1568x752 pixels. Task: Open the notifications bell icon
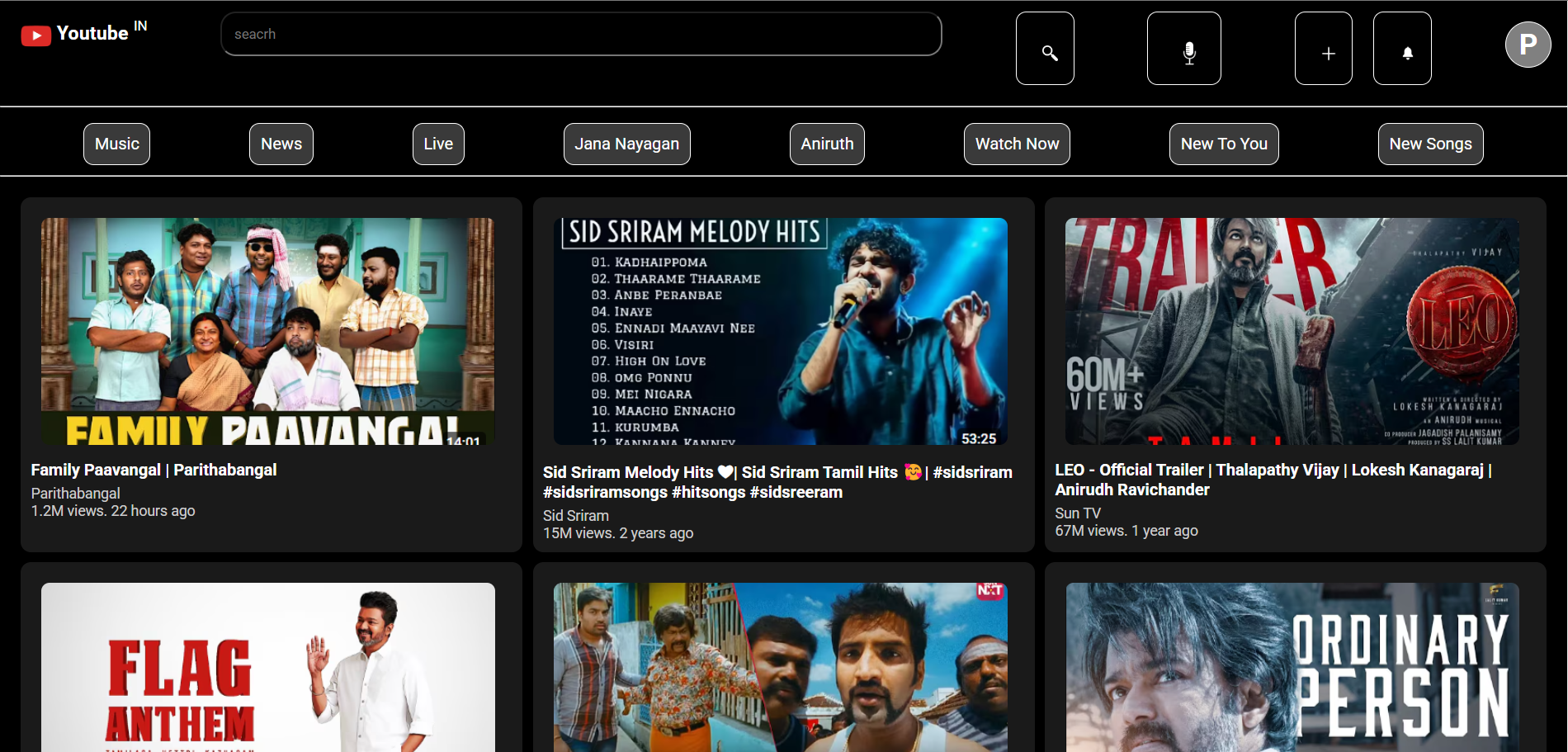pyautogui.click(x=1401, y=49)
